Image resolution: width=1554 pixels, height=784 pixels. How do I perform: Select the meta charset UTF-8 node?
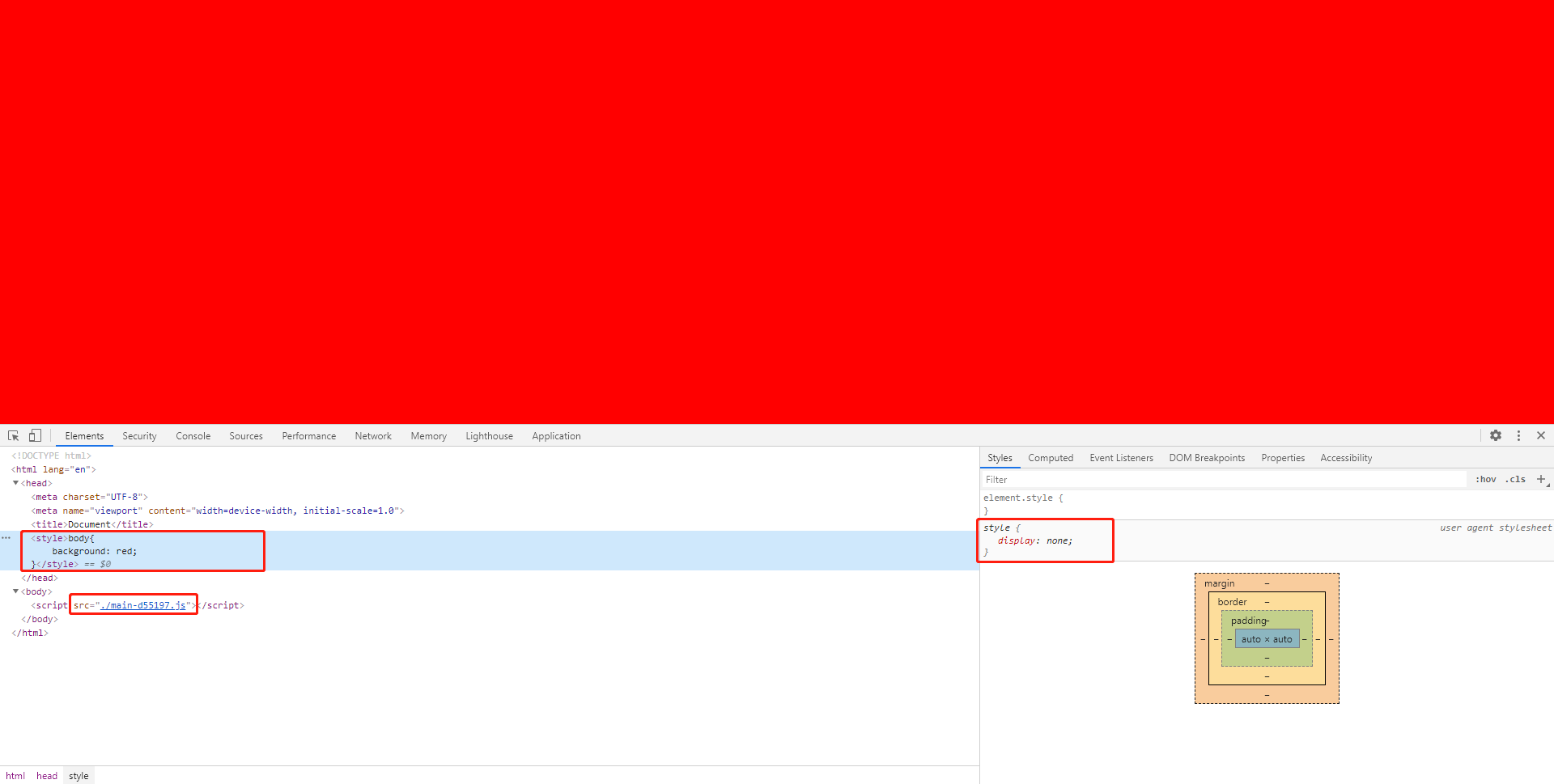(90, 497)
